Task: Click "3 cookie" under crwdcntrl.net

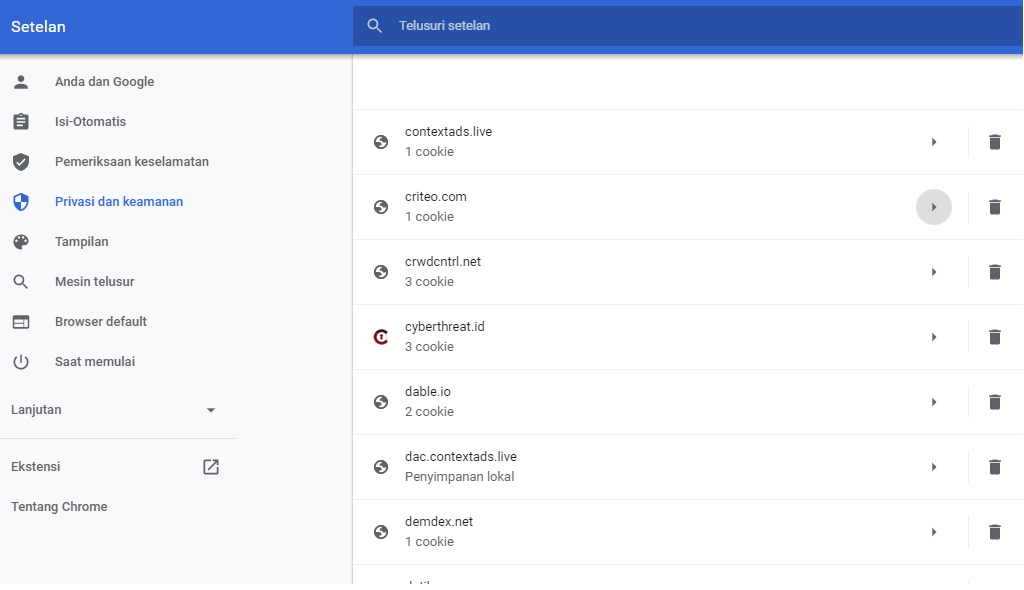Action: tap(429, 282)
